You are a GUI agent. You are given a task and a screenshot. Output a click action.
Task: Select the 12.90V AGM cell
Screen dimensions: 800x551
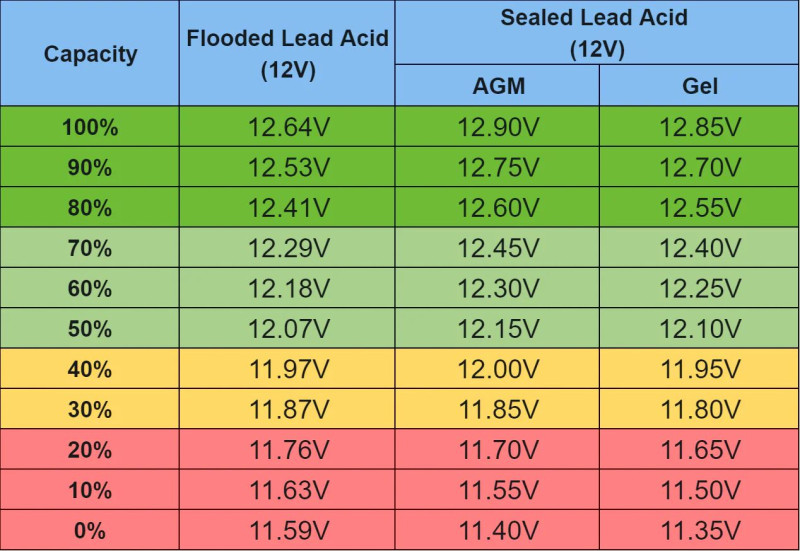498,127
